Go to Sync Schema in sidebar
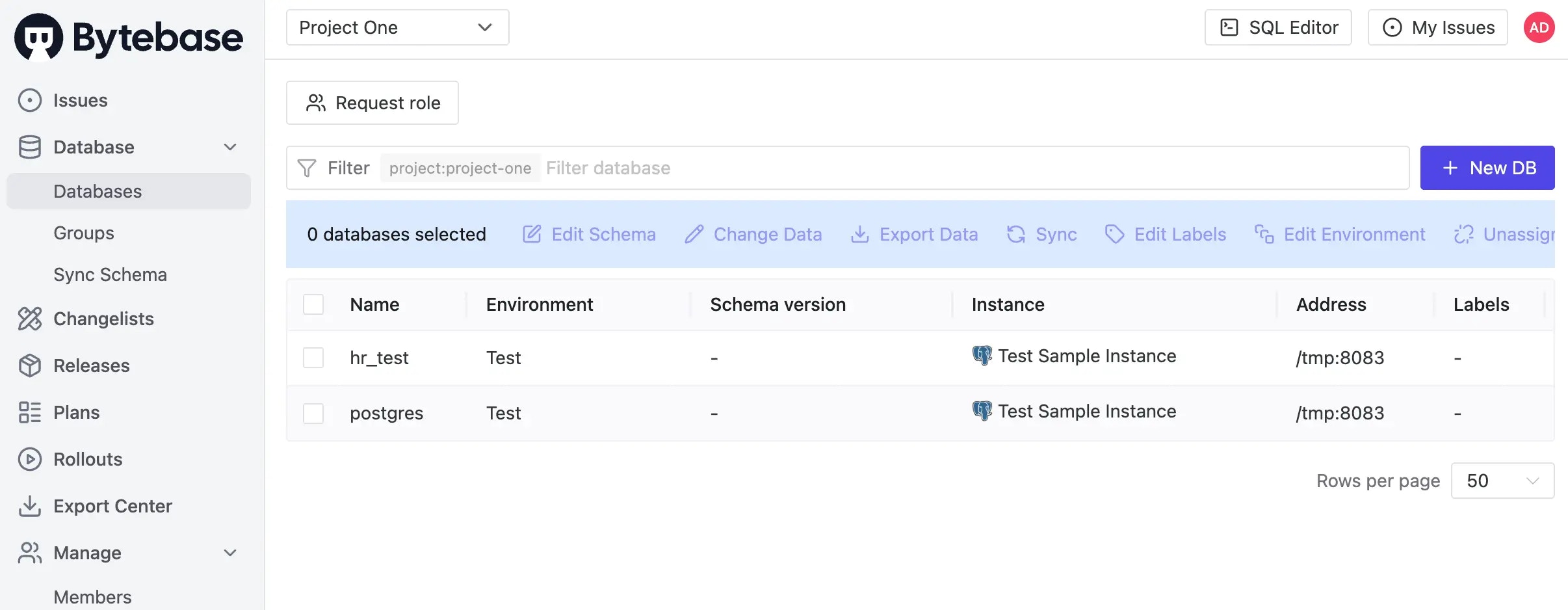The height and width of the screenshot is (610, 1568). 110,274
